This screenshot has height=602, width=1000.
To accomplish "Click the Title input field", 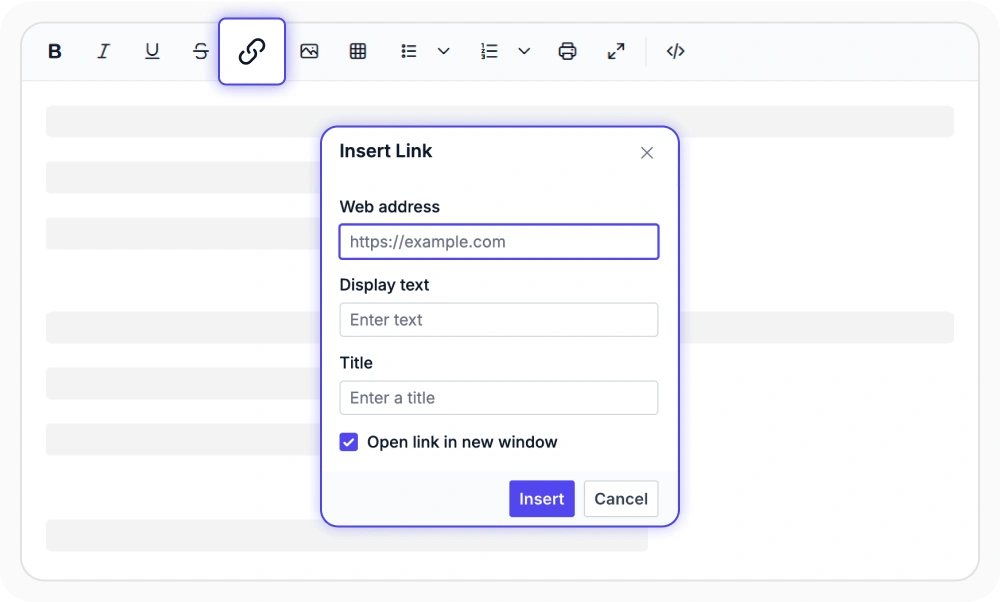I will (x=499, y=398).
